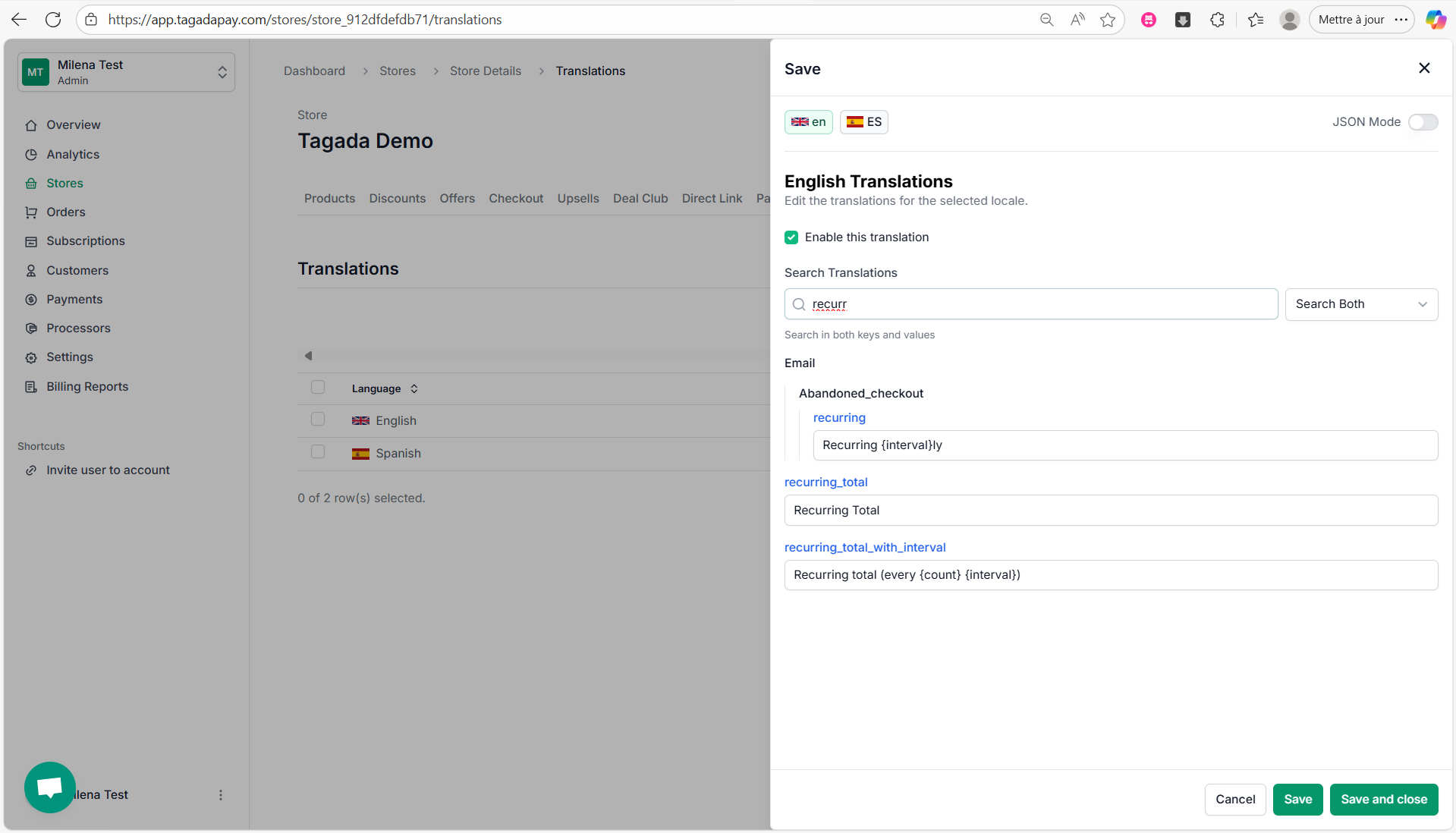The image size is (1456, 833).
Task: Click the left scroll arrow
Action: pos(308,356)
